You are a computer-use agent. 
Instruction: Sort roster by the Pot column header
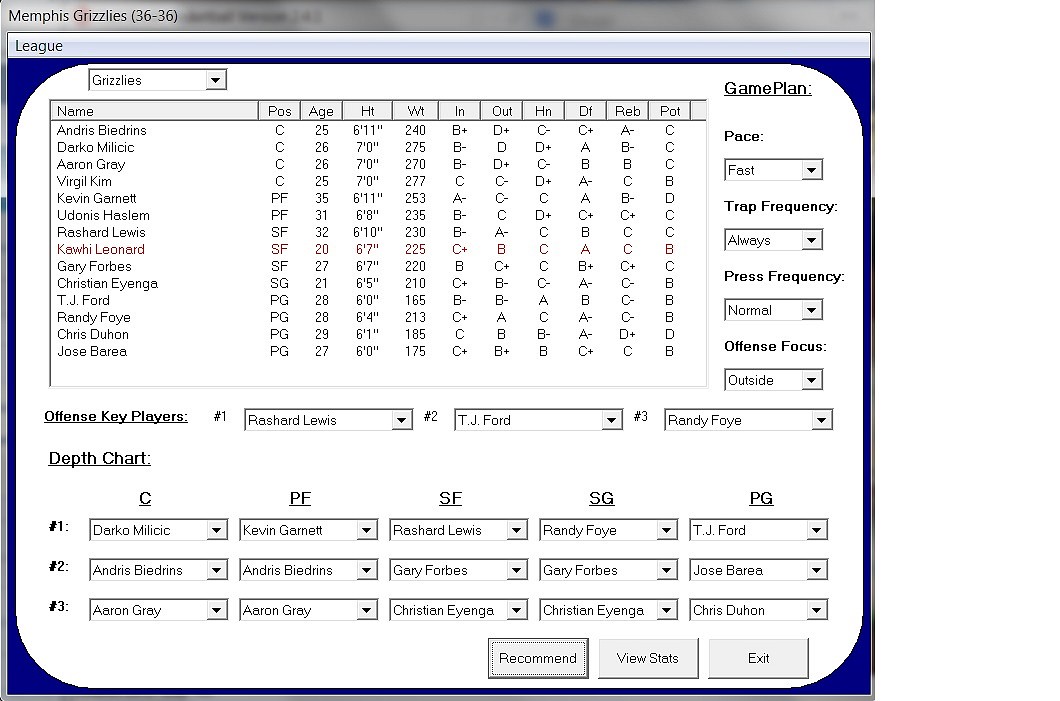[x=670, y=111]
